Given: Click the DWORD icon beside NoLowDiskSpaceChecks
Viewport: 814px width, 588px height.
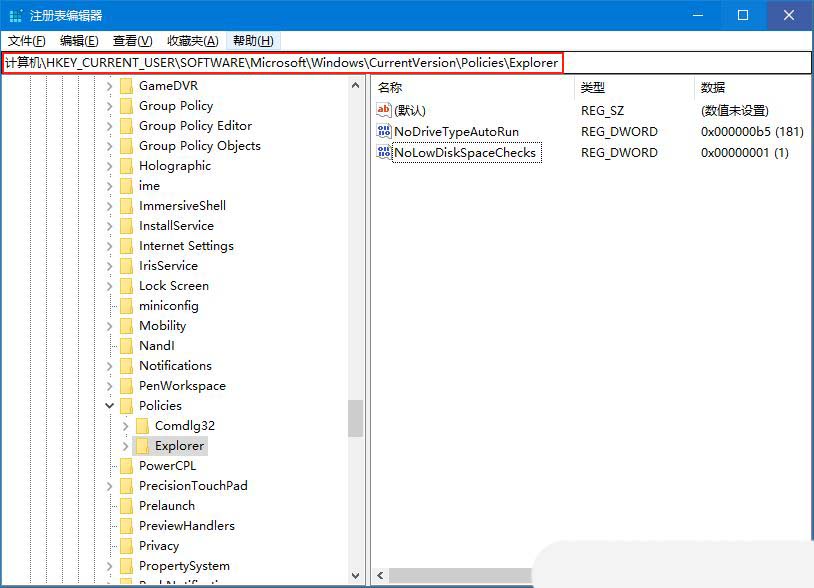Looking at the screenshot, I should (x=384, y=152).
